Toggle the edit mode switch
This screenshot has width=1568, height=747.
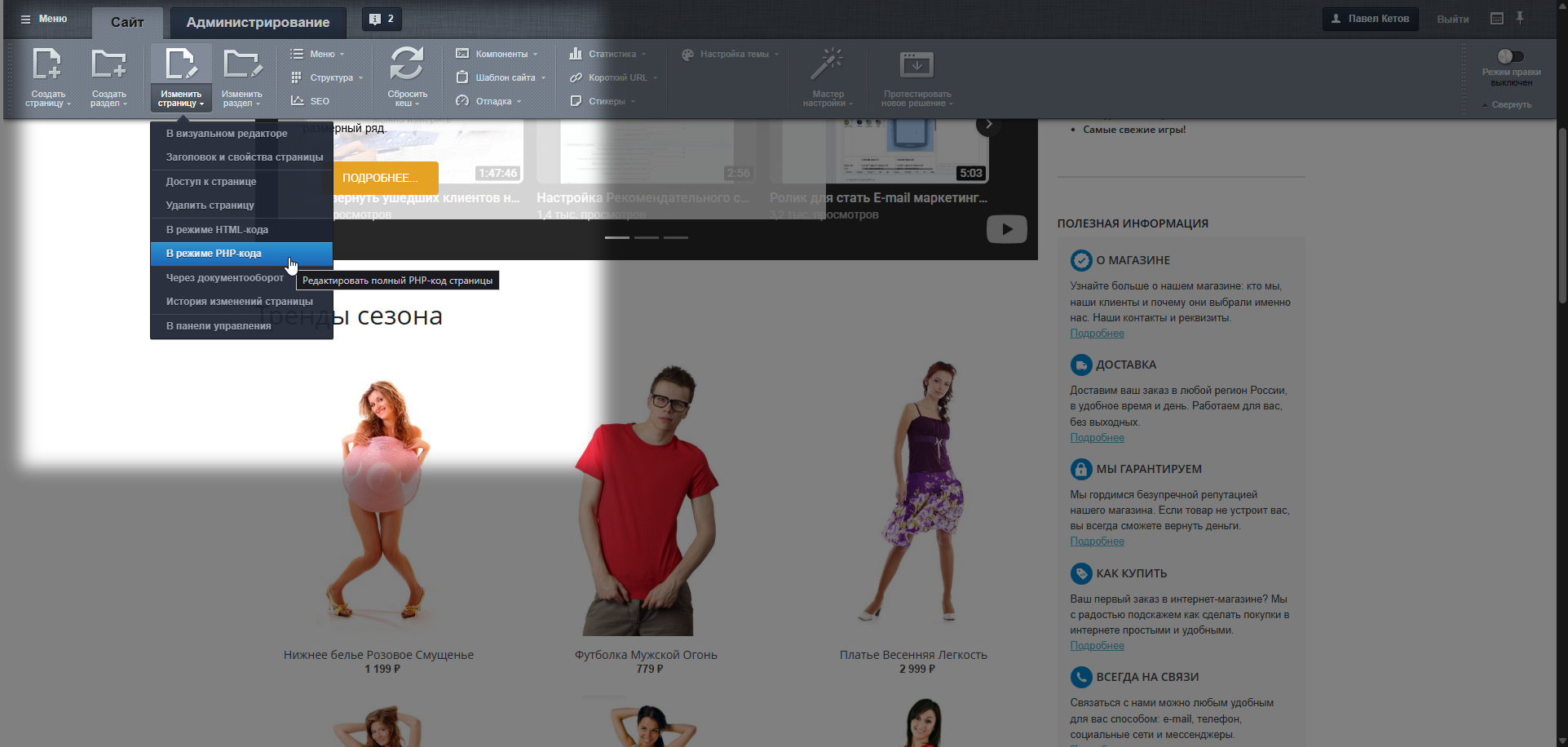tap(1510, 56)
